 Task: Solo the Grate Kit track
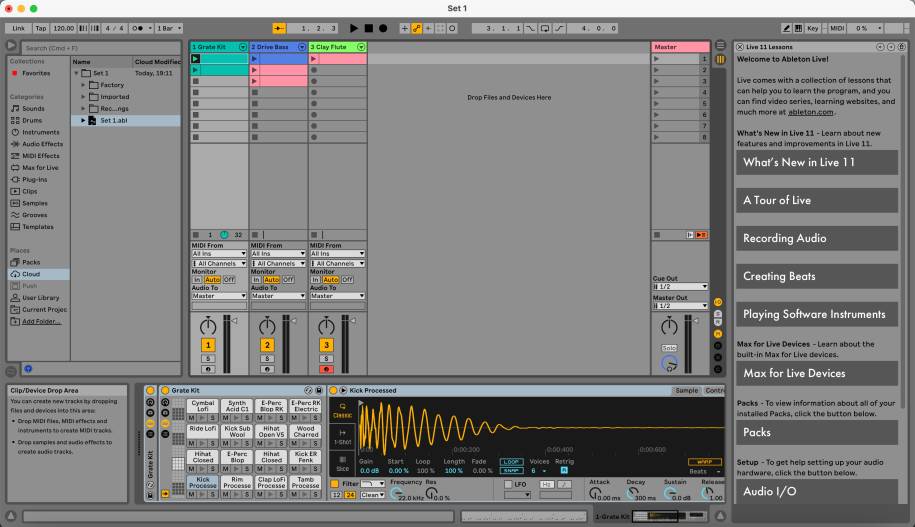tap(208, 358)
